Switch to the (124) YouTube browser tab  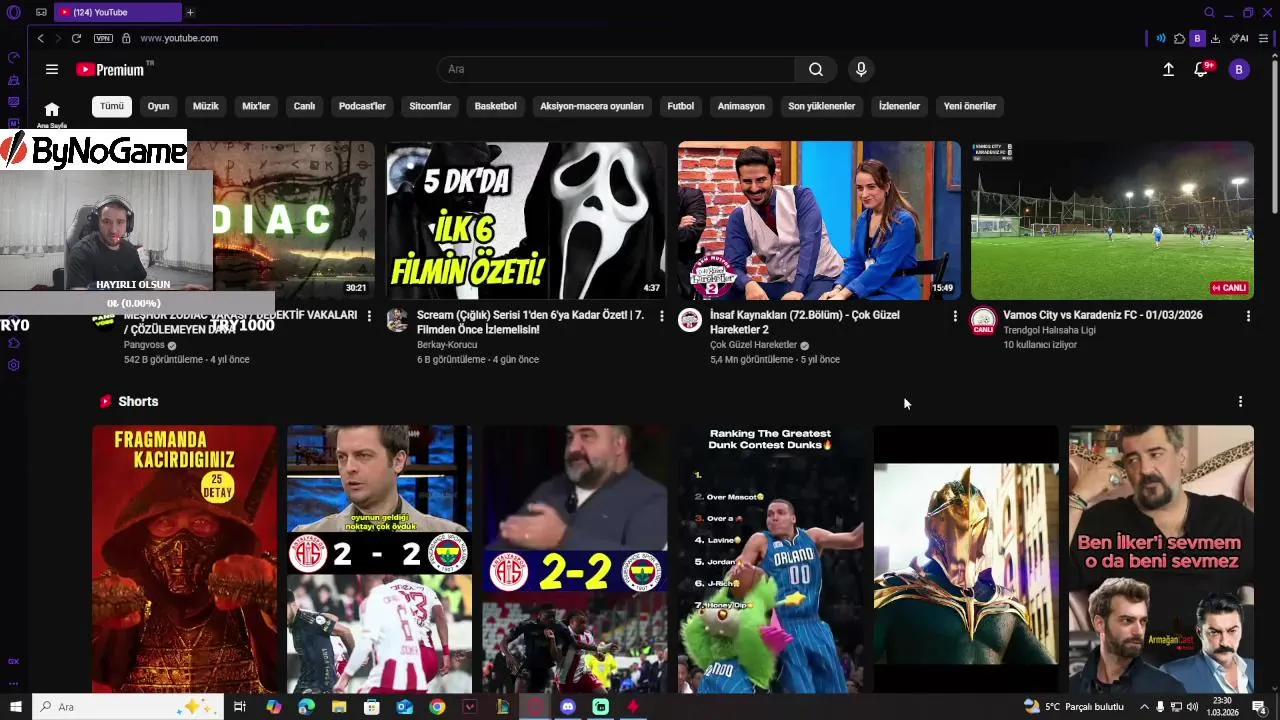point(118,12)
